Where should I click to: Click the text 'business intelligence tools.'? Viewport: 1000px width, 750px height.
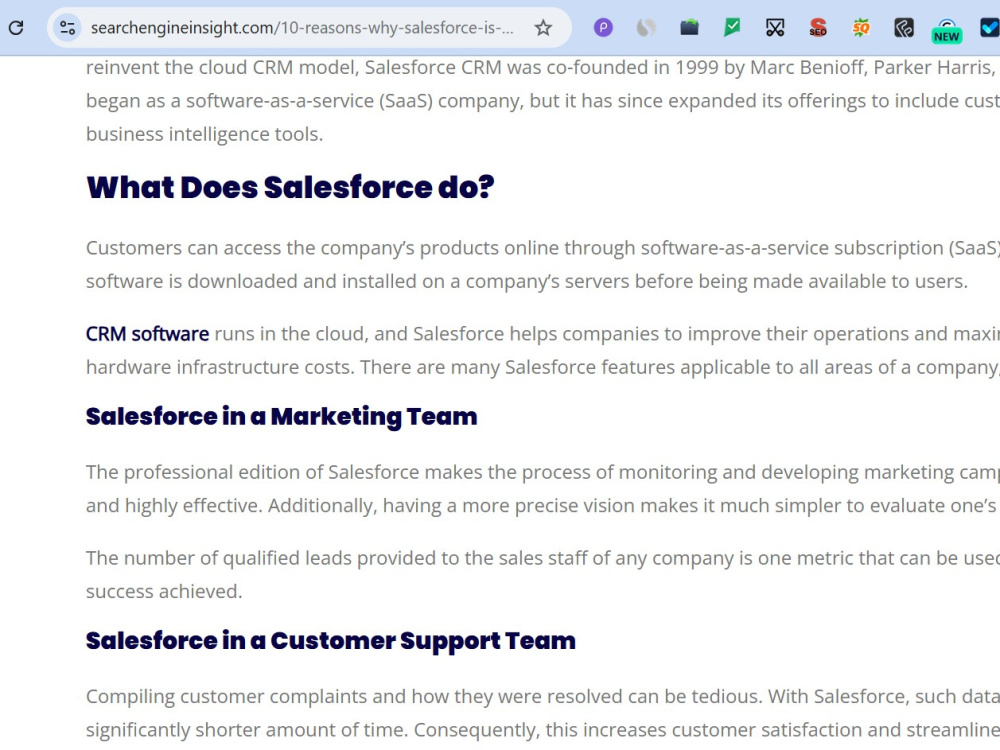coord(204,134)
